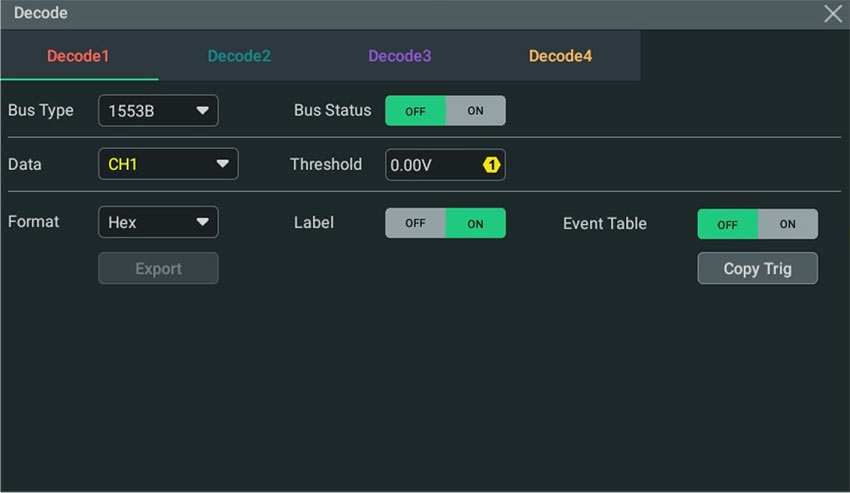850x493 pixels.
Task: Click the Data source dropdown arrow icon
Action: 222,164
